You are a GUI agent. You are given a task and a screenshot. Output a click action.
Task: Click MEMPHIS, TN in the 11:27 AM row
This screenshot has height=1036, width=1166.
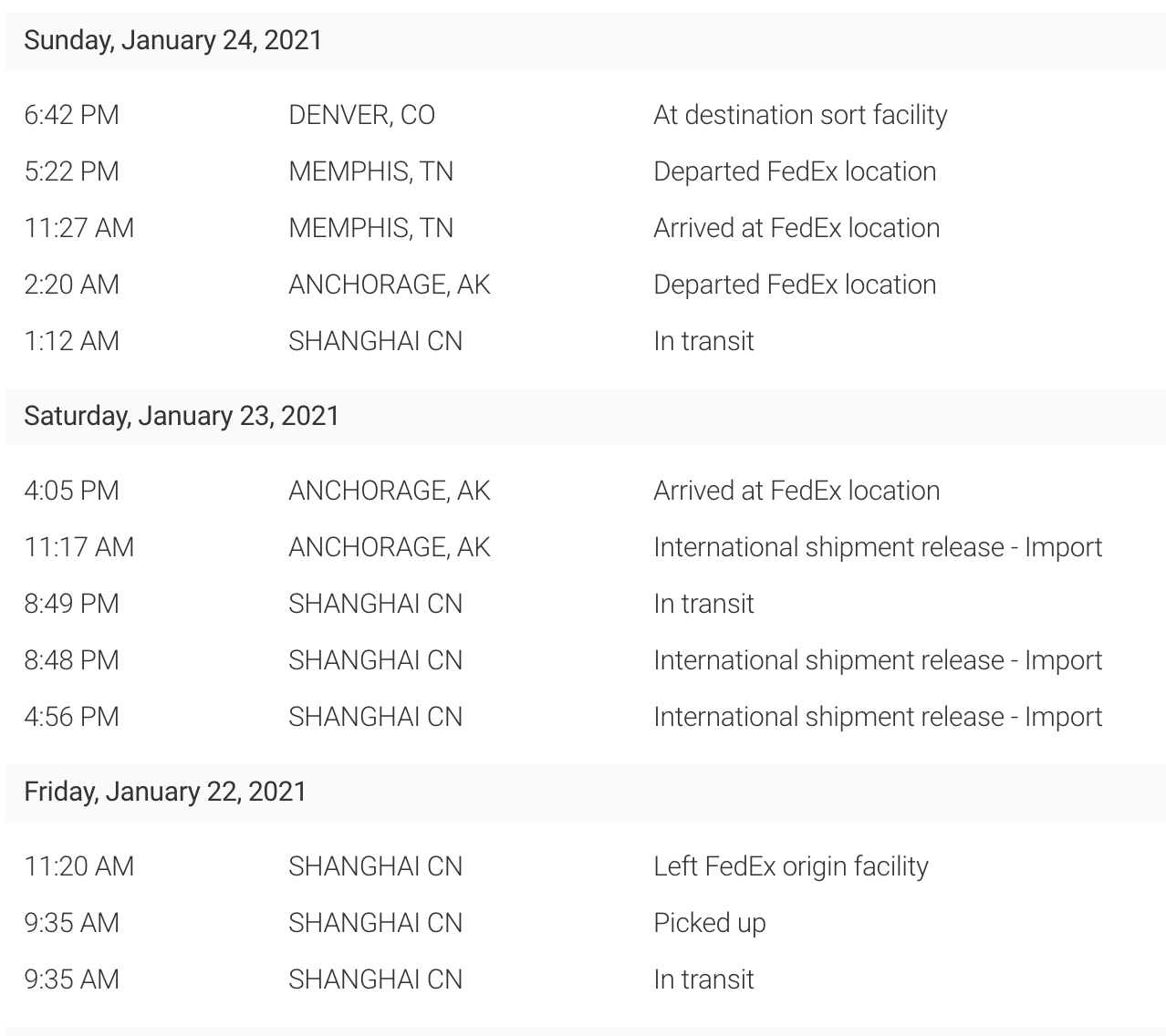click(370, 228)
